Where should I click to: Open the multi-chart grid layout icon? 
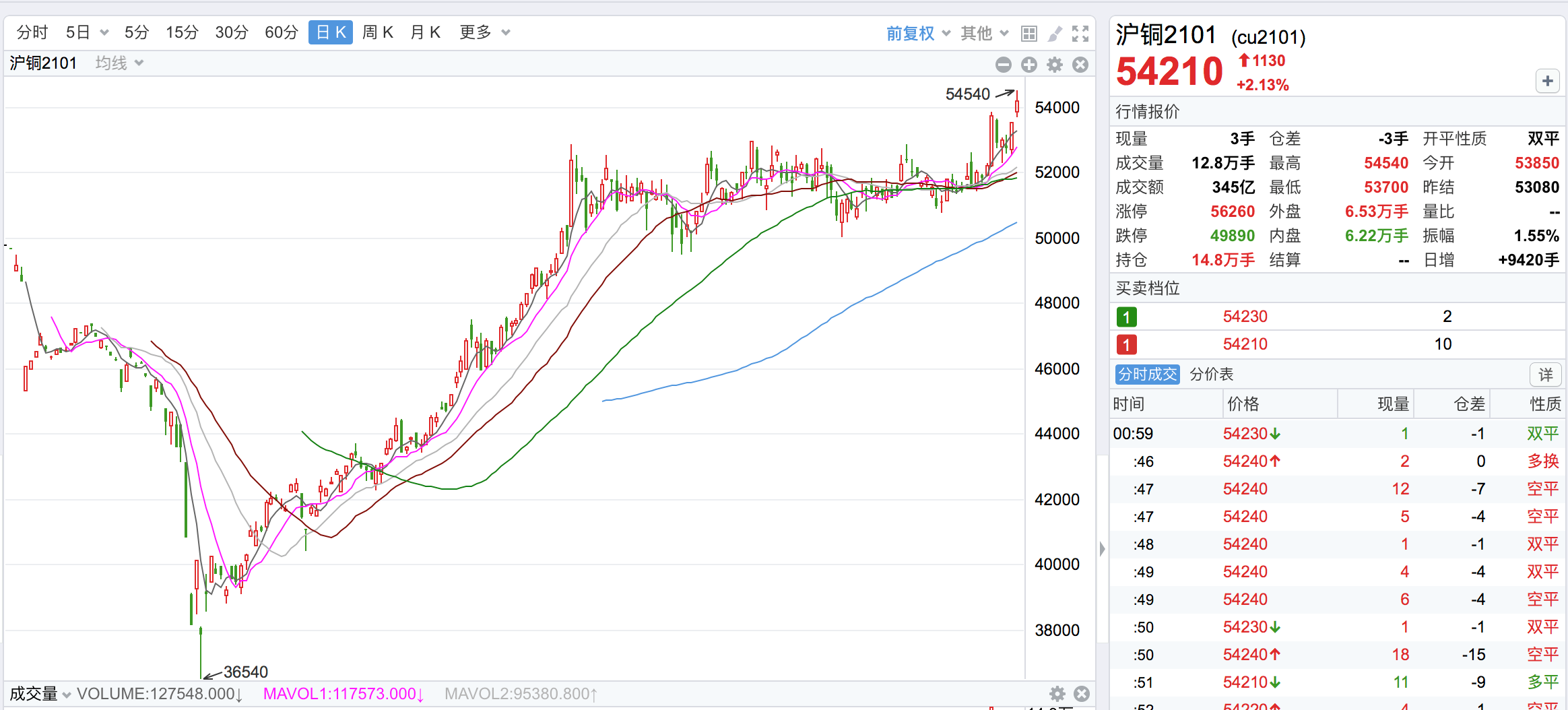pyautogui.click(x=1028, y=33)
